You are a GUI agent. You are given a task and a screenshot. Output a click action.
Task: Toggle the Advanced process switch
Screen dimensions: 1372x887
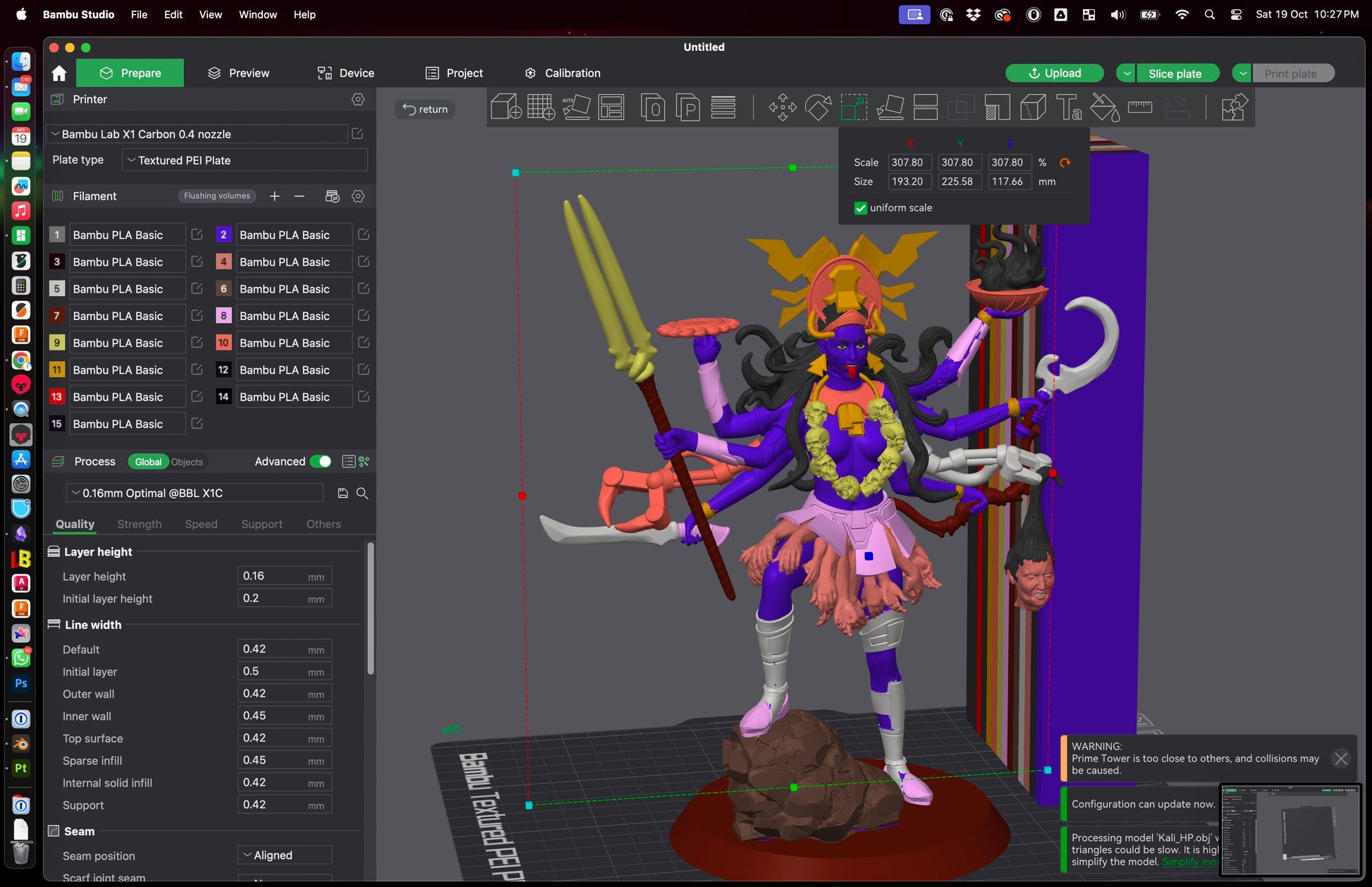(321, 462)
